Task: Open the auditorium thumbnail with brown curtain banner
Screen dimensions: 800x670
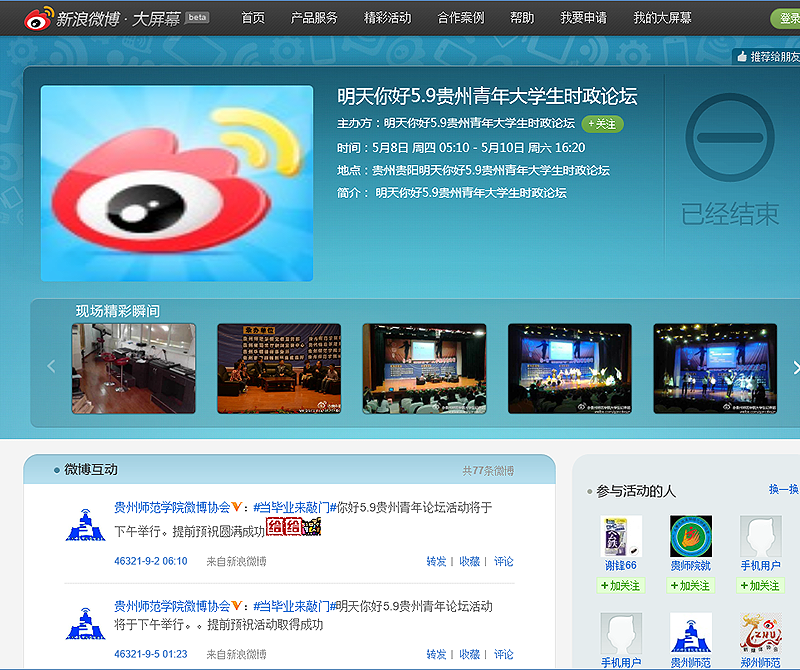Action: [424, 368]
